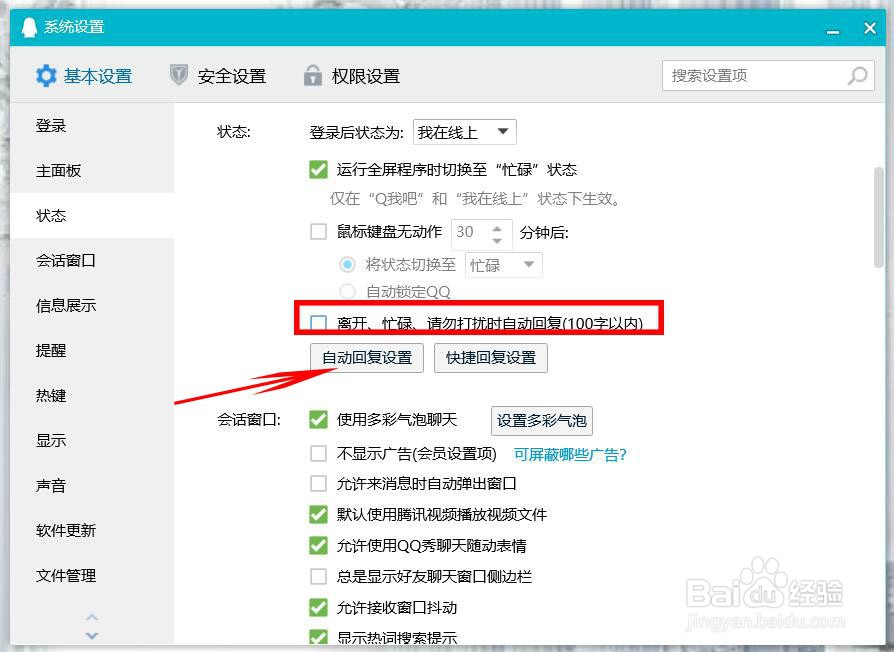
Task: Check 允许来消息时自动弹出窗口
Action: click(318, 484)
